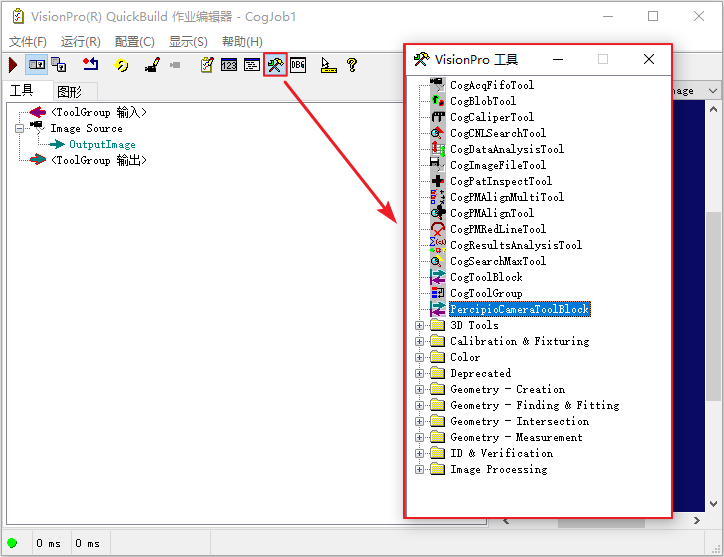
Task: Minimize the VisionPro 工具 window
Action: pyautogui.click(x=558, y=60)
